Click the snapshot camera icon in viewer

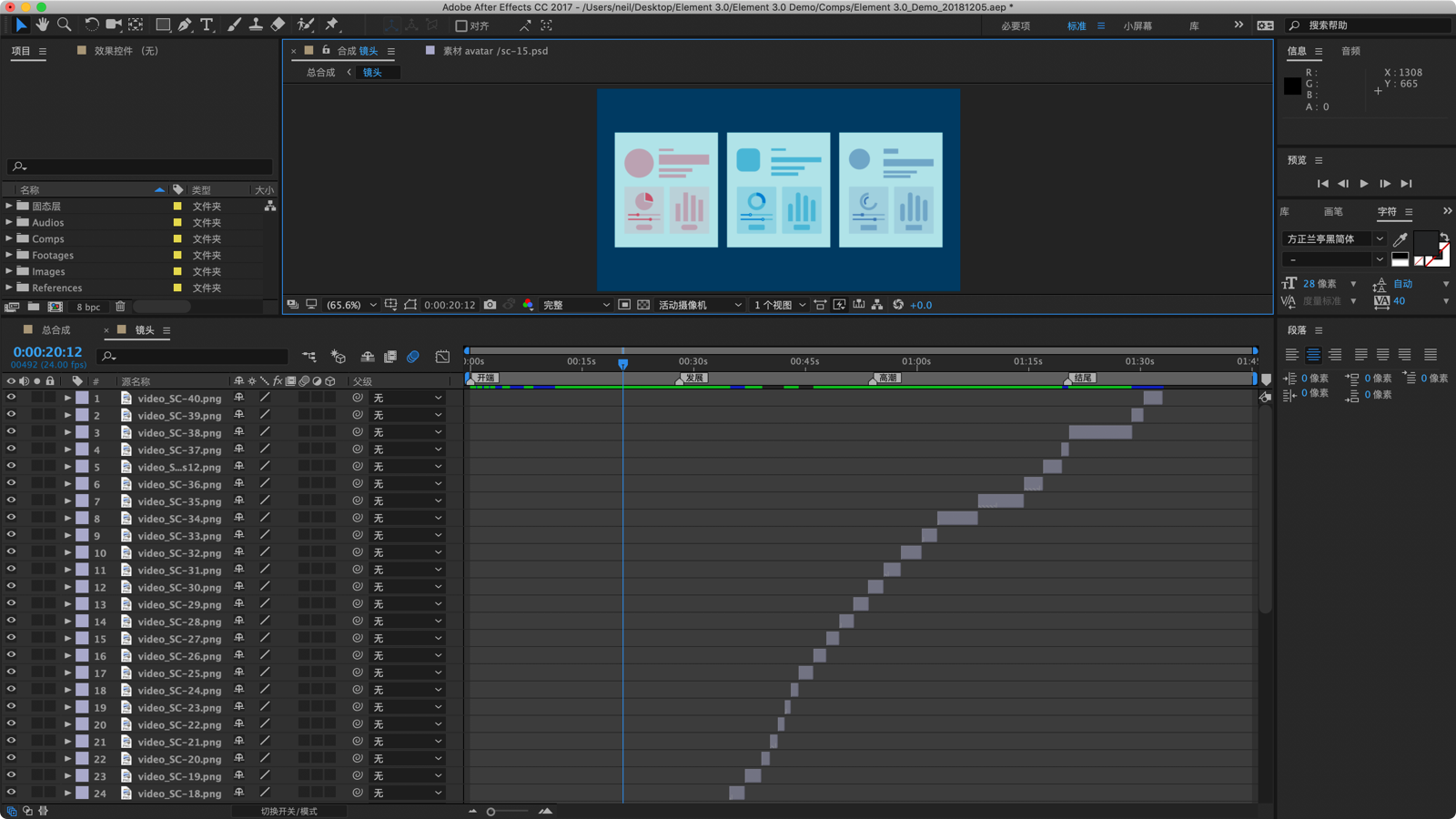pyautogui.click(x=490, y=305)
